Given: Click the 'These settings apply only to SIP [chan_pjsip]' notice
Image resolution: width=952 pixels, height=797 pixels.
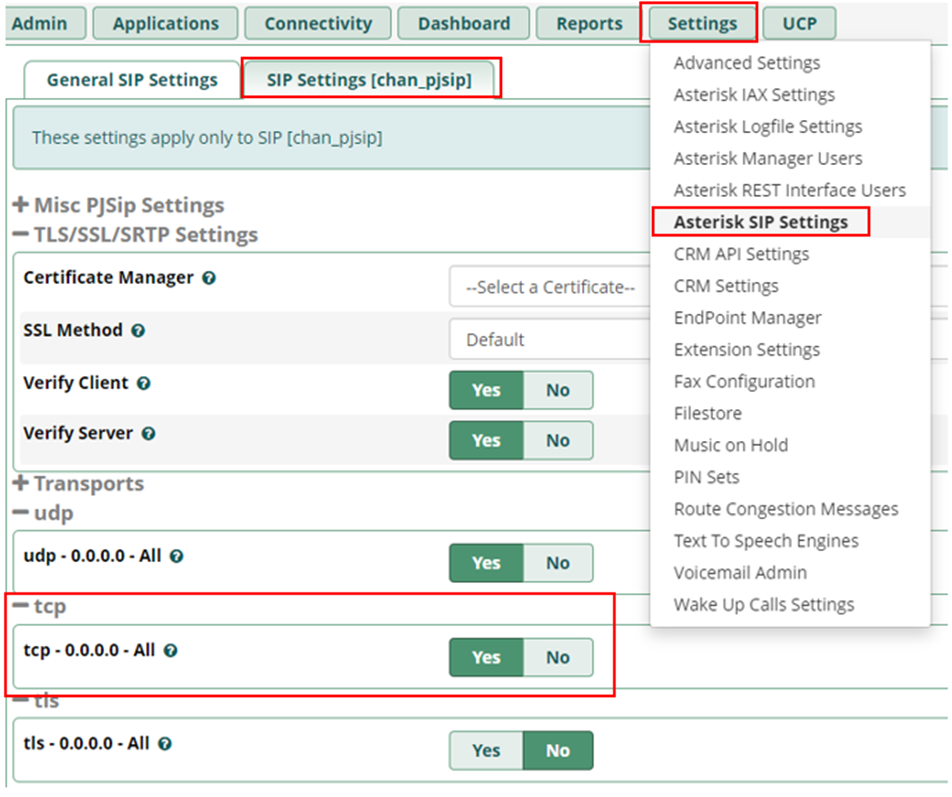Looking at the screenshot, I should [207, 138].
